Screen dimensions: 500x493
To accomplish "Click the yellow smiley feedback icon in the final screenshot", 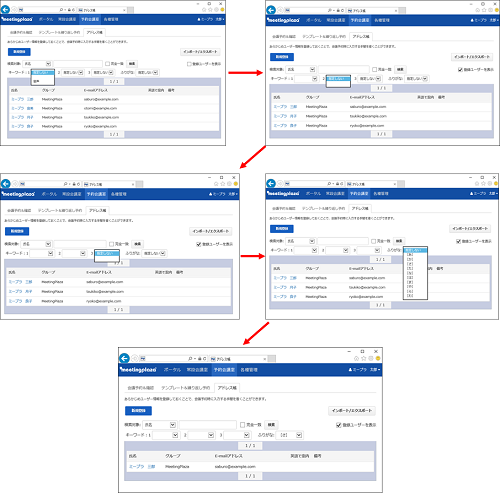I will point(378,358).
